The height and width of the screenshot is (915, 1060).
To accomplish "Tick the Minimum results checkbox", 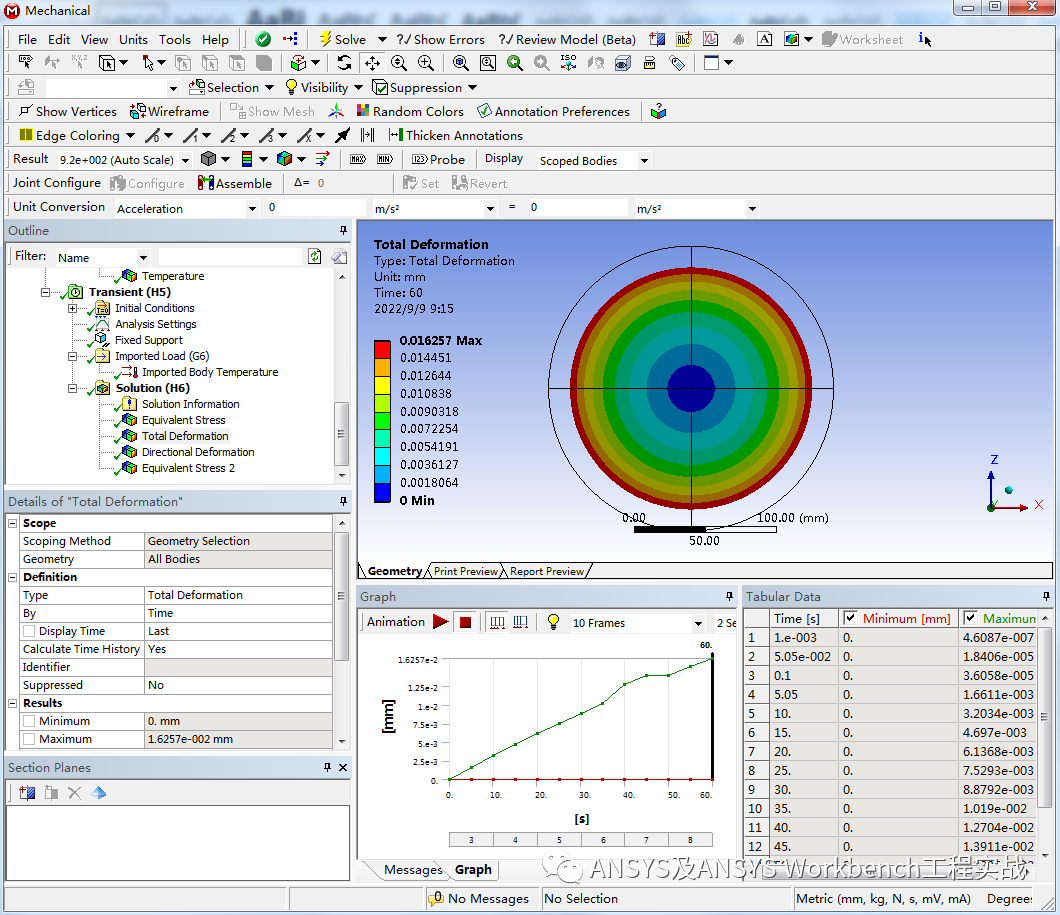I will pos(29,721).
